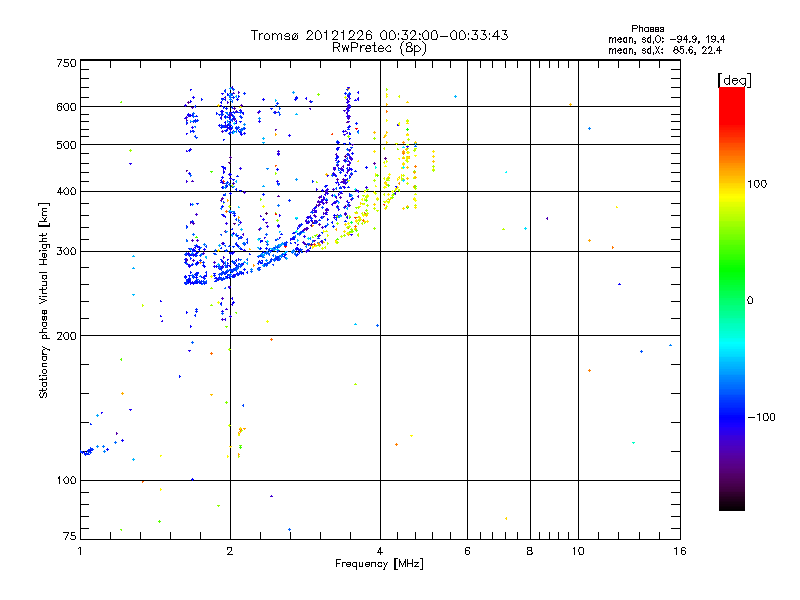This screenshot has width=800, height=600.
Task: Click the y-axis tick label '200'
Action: click(67, 336)
